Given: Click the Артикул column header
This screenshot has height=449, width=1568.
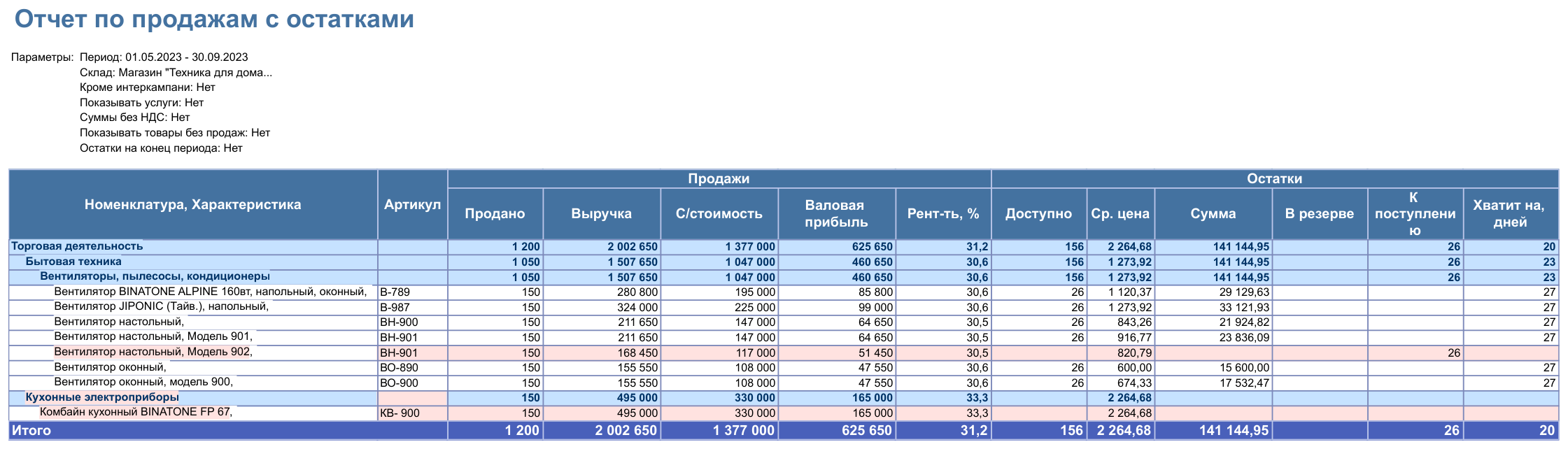Looking at the screenshot, I should click(x=412, y=204).
